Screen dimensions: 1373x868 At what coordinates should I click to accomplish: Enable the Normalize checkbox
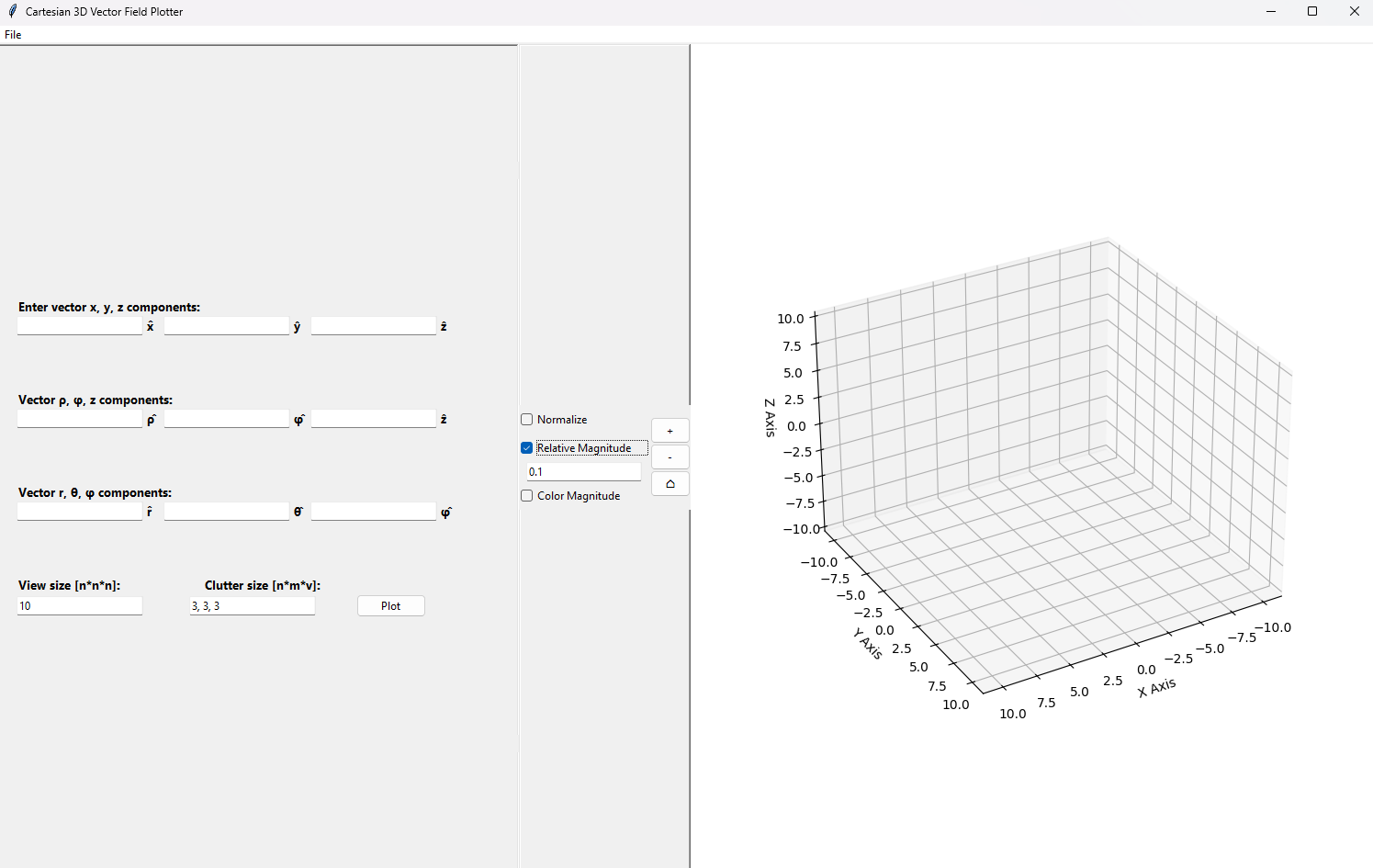pyautogui.click(x=527, y=420)
